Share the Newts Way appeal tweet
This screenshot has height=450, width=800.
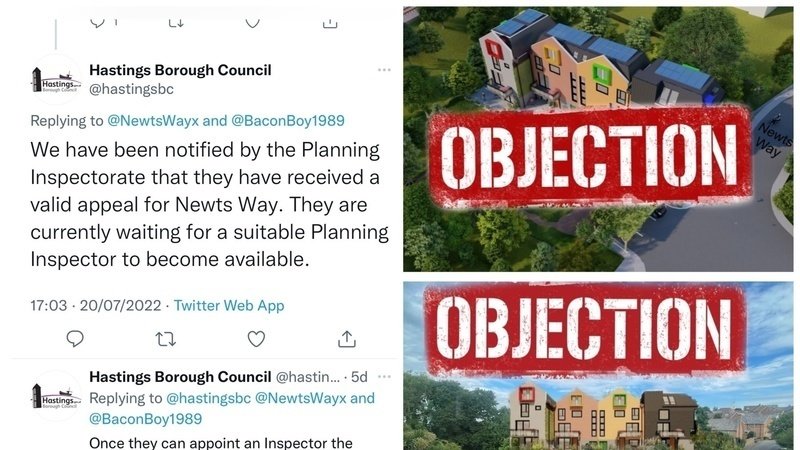click(346, 339)
